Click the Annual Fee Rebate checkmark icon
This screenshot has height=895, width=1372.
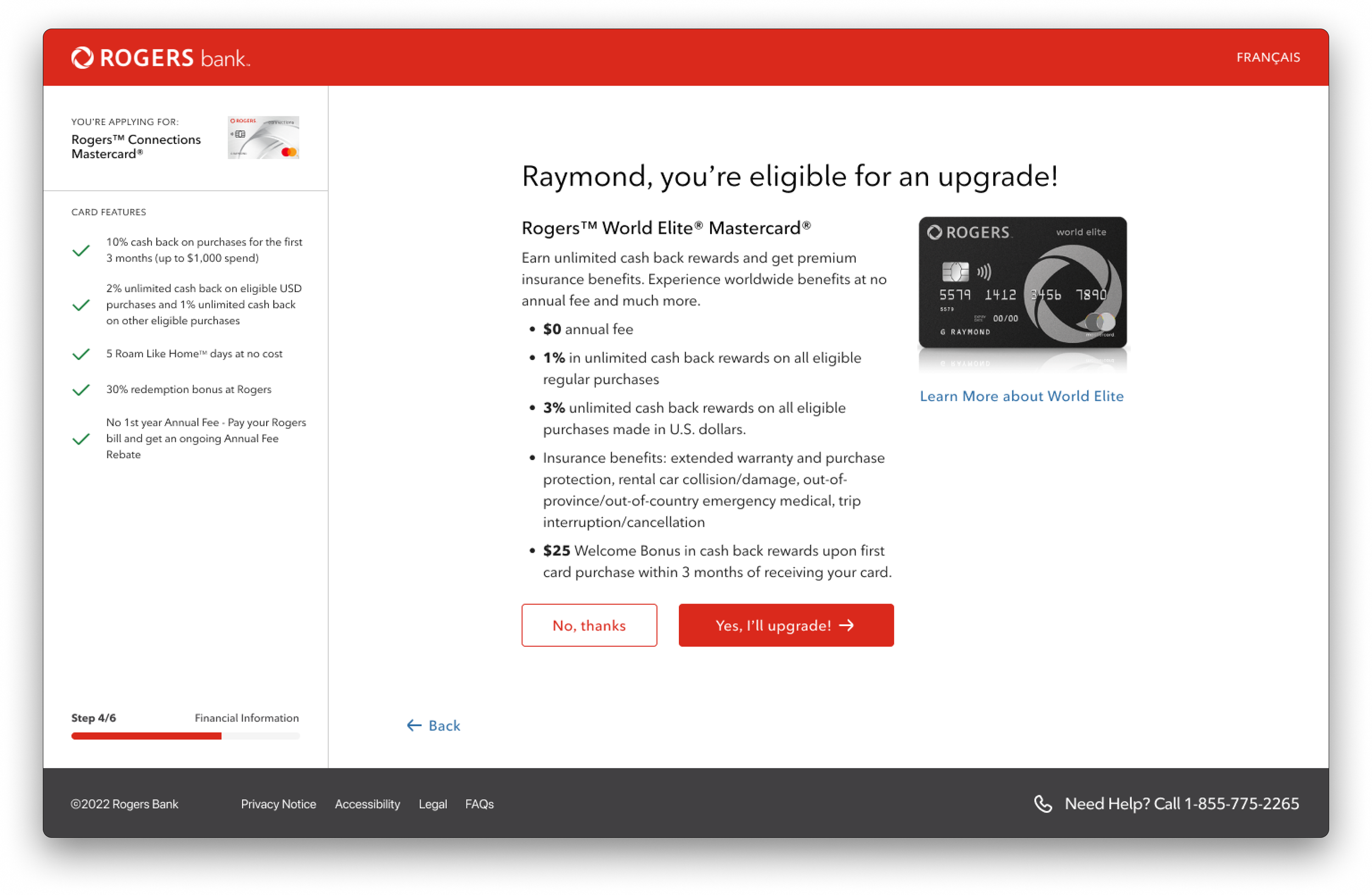pyautogui.click(x=81, y=438)
